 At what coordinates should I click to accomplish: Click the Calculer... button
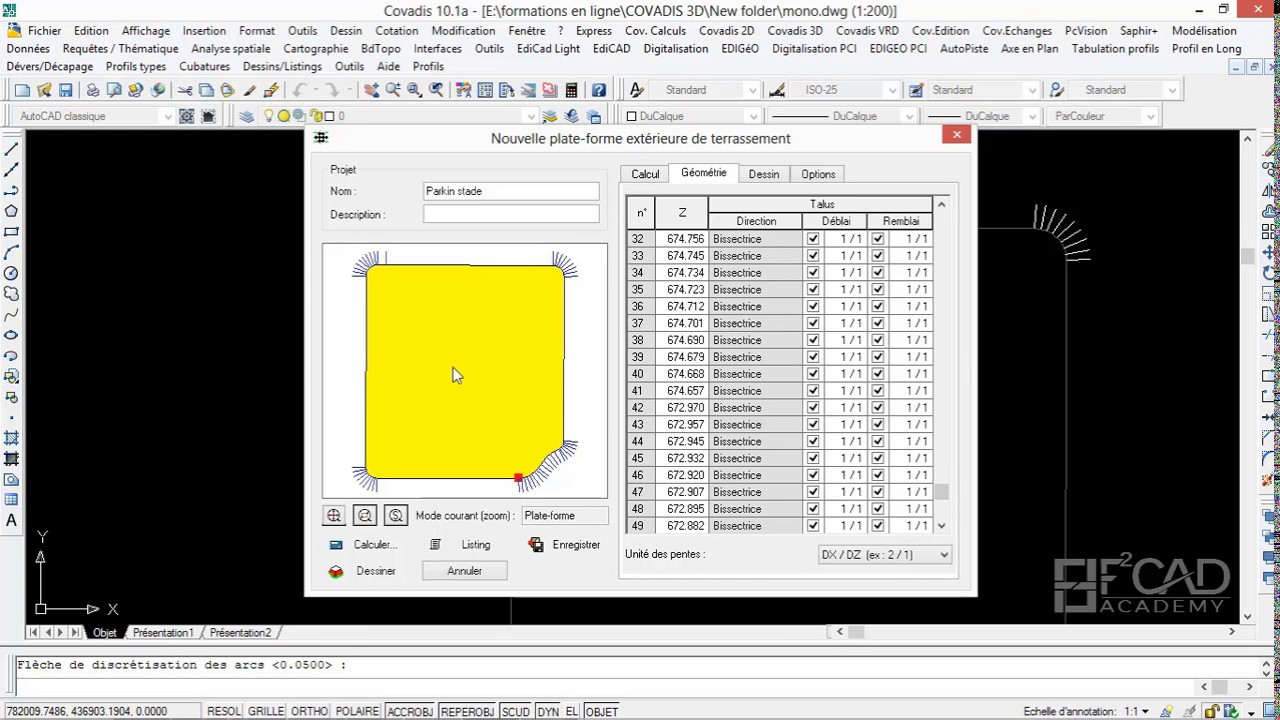coord(364,545)
